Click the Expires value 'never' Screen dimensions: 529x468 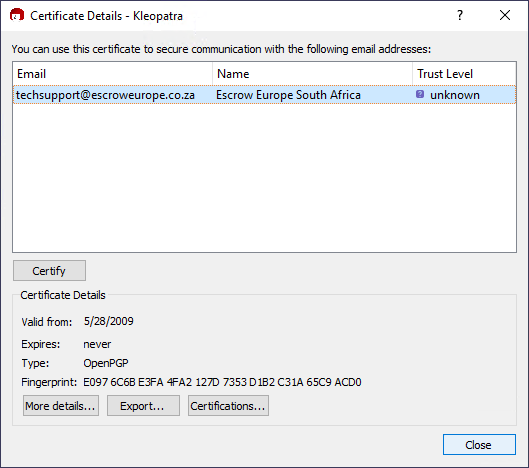(x=97, y=344)
